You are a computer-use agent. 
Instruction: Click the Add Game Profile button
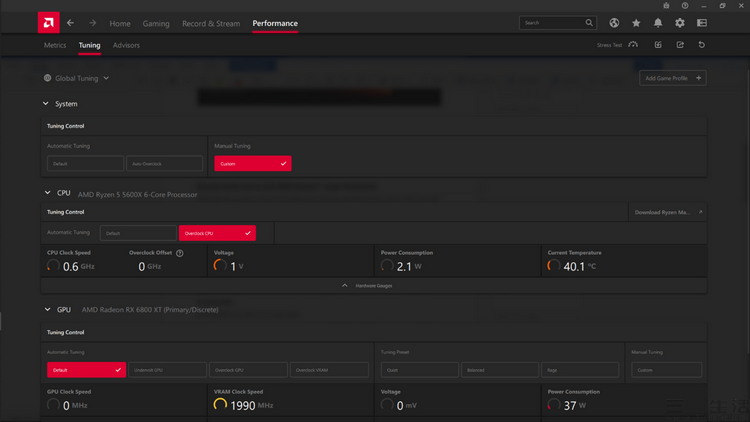point(673,78)
